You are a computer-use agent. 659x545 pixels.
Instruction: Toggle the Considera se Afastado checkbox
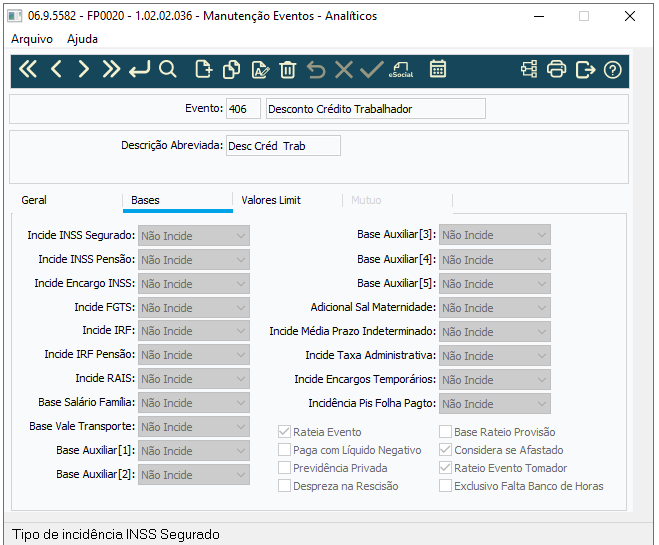coord(445,450)
